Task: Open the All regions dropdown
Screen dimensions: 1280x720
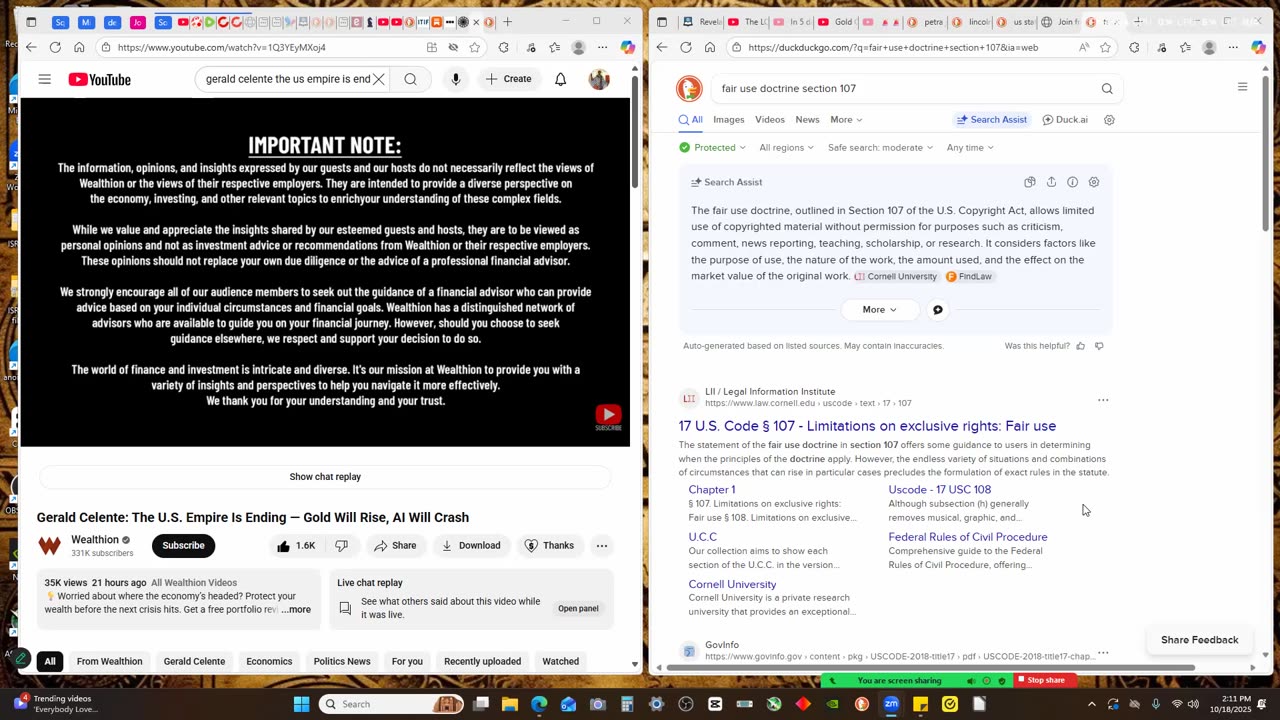Action: (x=787, y=147)
